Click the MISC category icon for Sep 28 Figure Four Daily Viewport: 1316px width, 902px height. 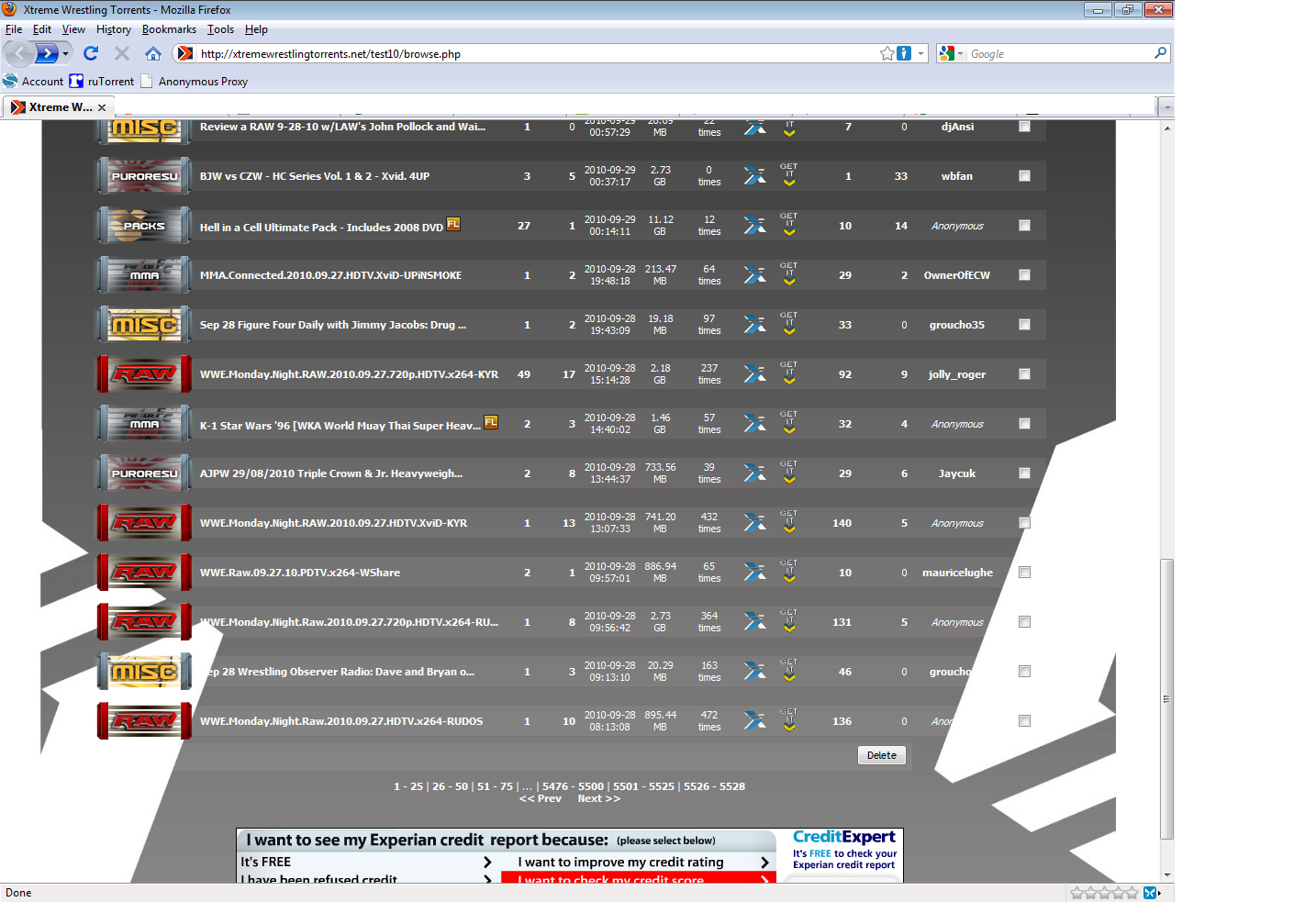point(144,325)
